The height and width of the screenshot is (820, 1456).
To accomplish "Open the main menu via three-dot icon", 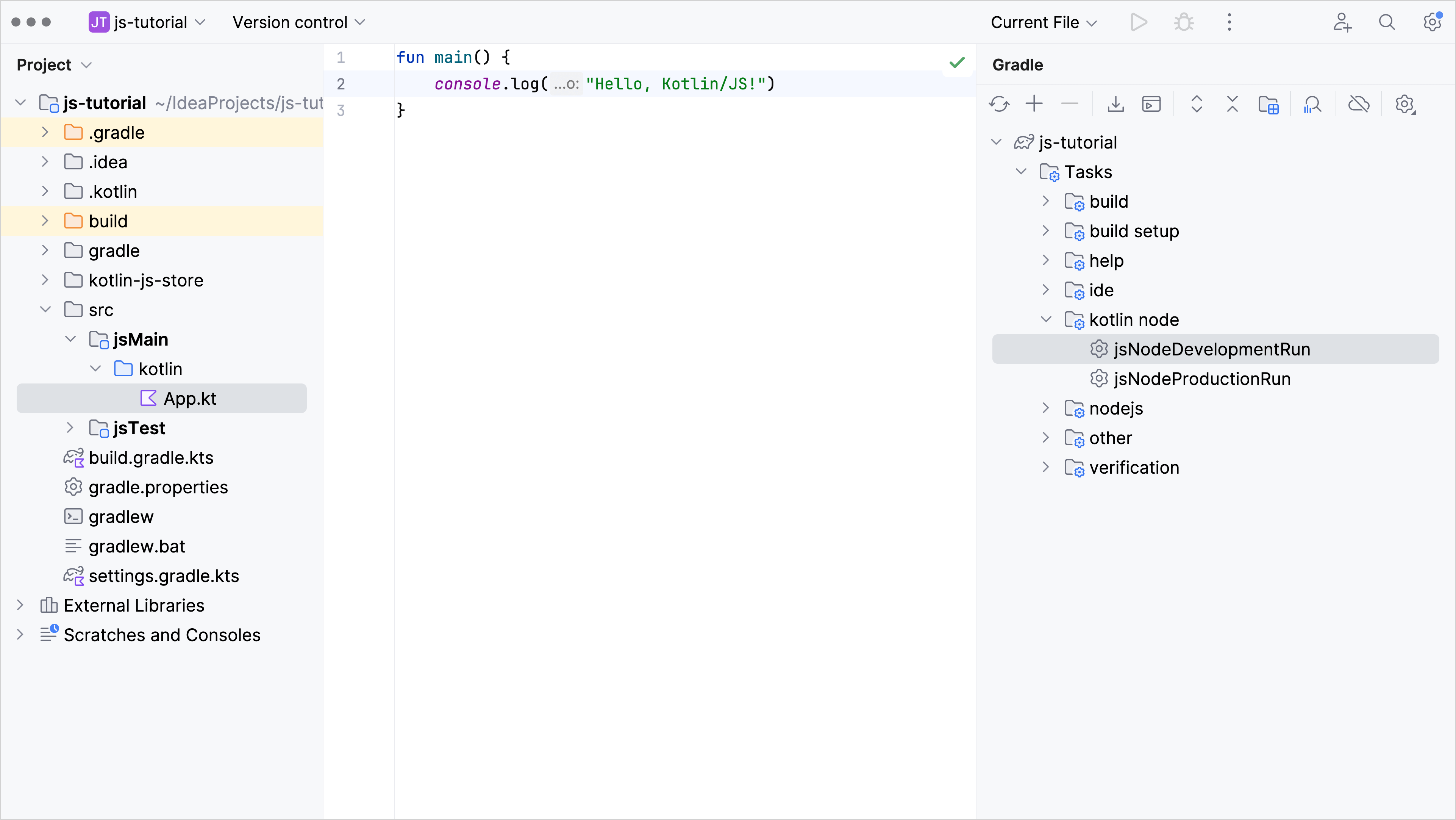I will pos(1229,22).
